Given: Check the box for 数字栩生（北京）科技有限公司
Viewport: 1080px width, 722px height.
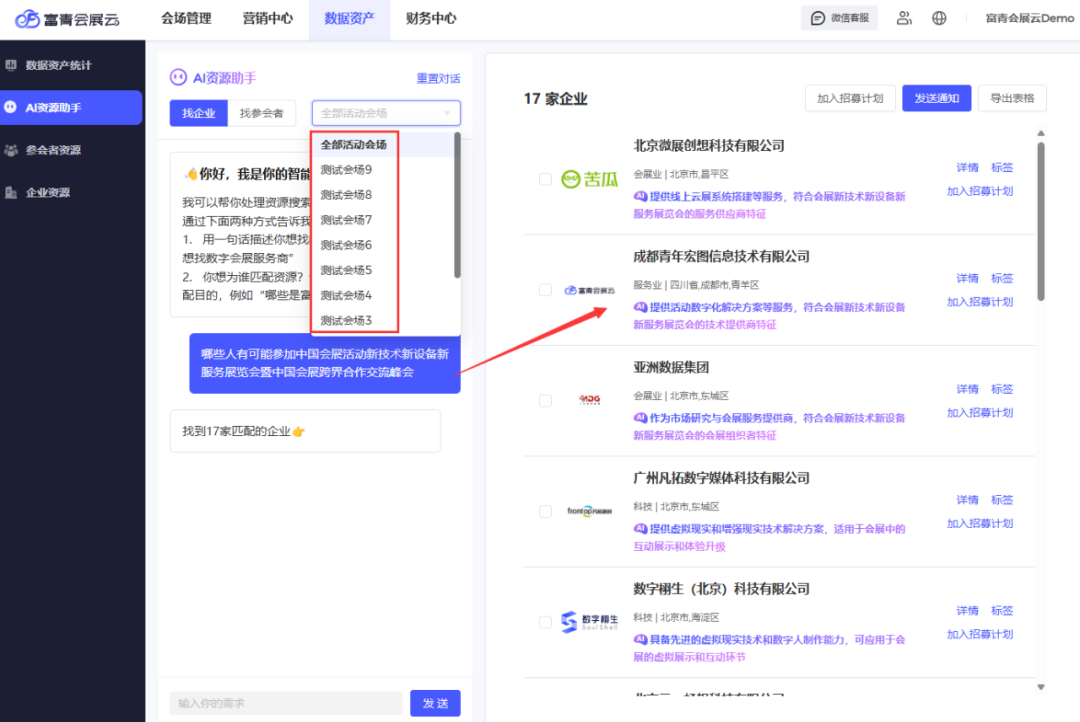Looking at the screenshot, I should coord(546,622).
